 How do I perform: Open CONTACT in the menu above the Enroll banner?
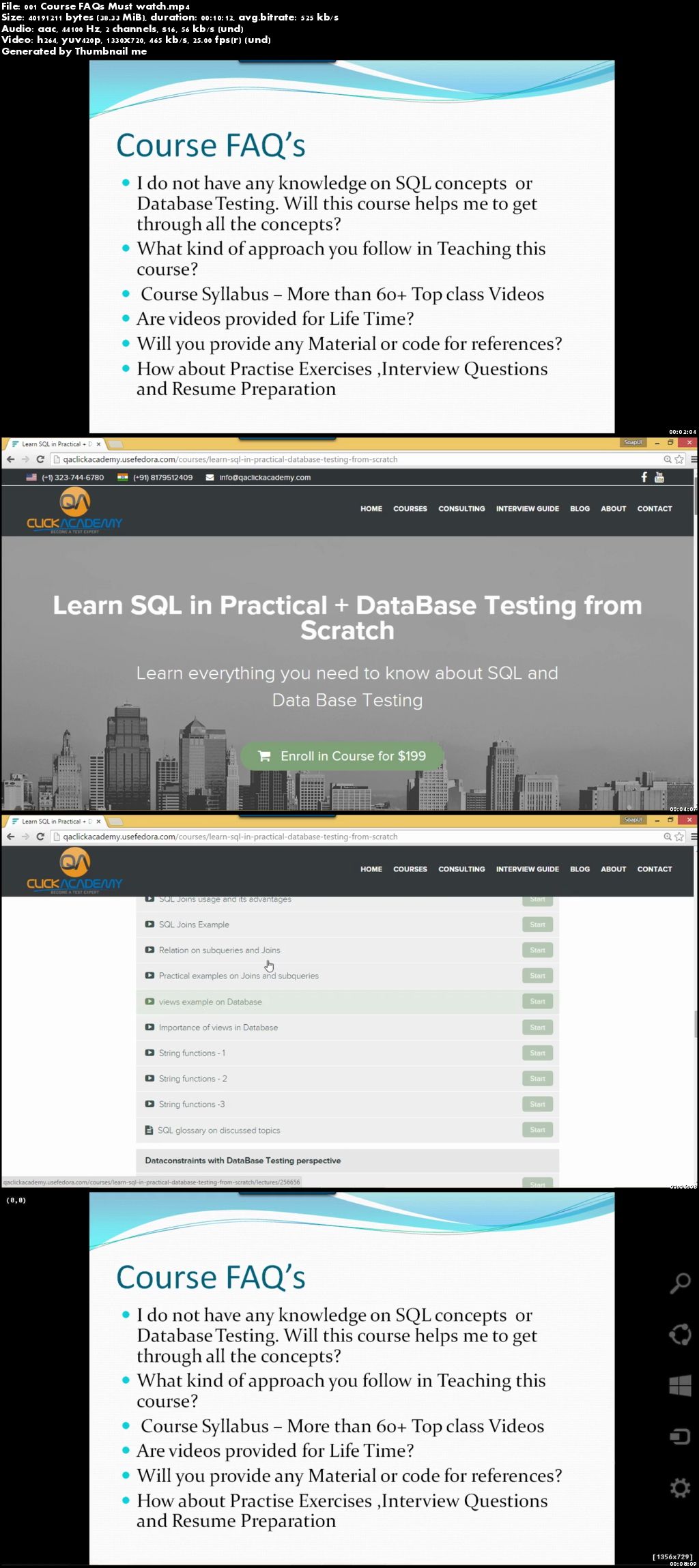click(x=655, y=508)
